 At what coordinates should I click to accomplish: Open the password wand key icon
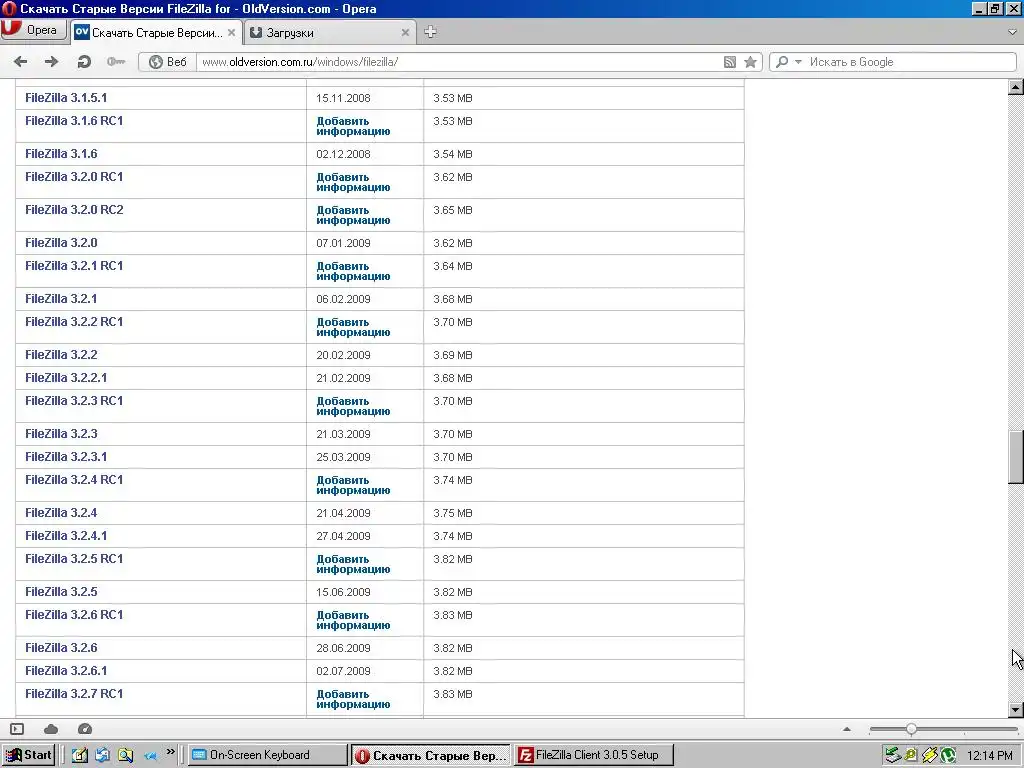coord(116,61)
